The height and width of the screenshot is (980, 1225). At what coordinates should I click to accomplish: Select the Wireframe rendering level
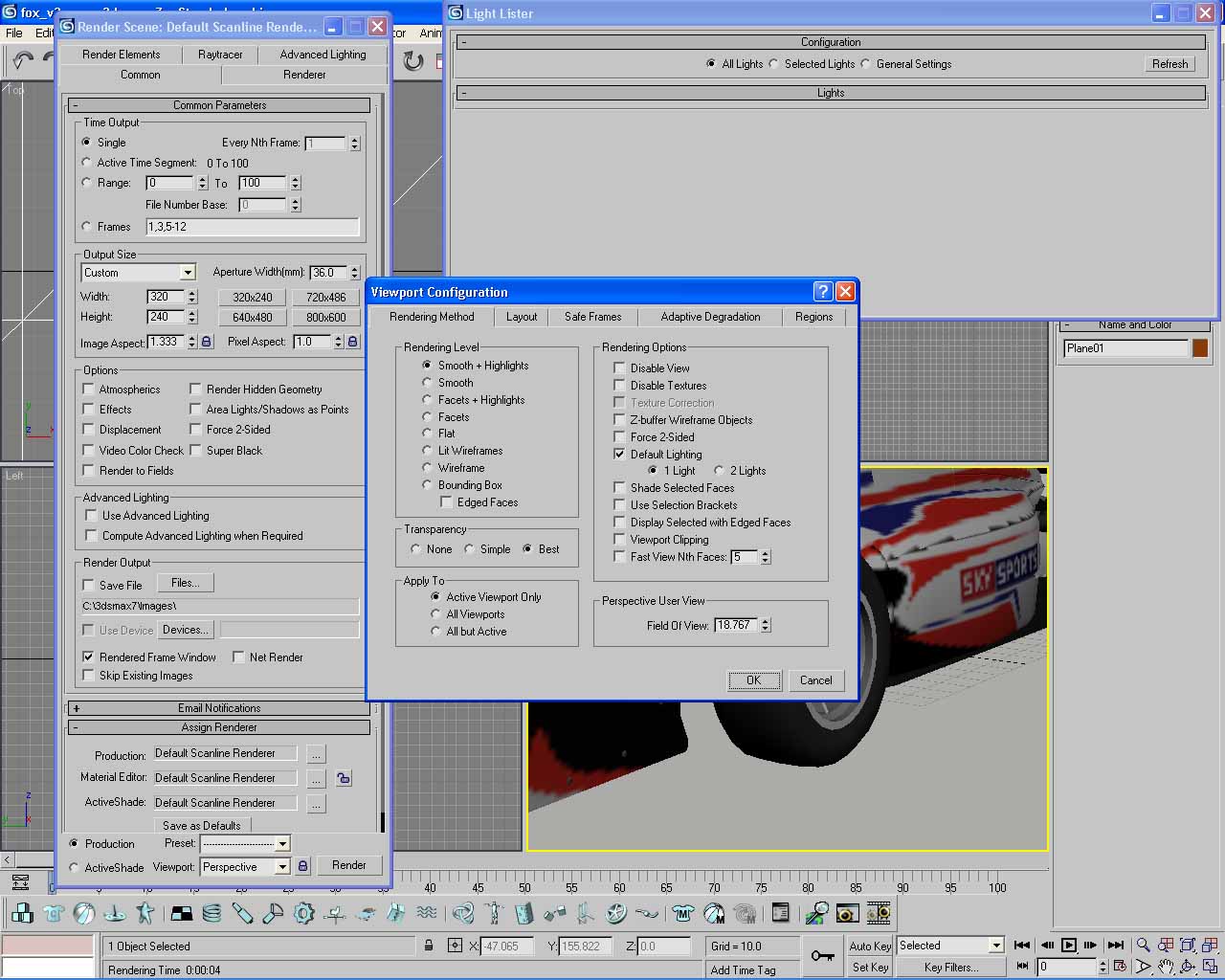pos(428,468)
